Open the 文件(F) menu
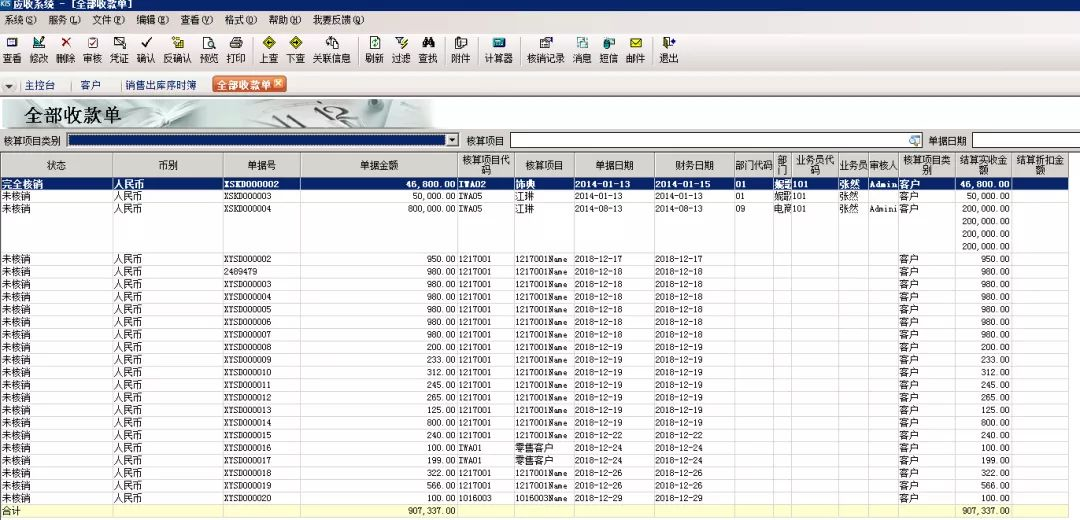Viewport: 1080px width, 520px height. (109, 21)
